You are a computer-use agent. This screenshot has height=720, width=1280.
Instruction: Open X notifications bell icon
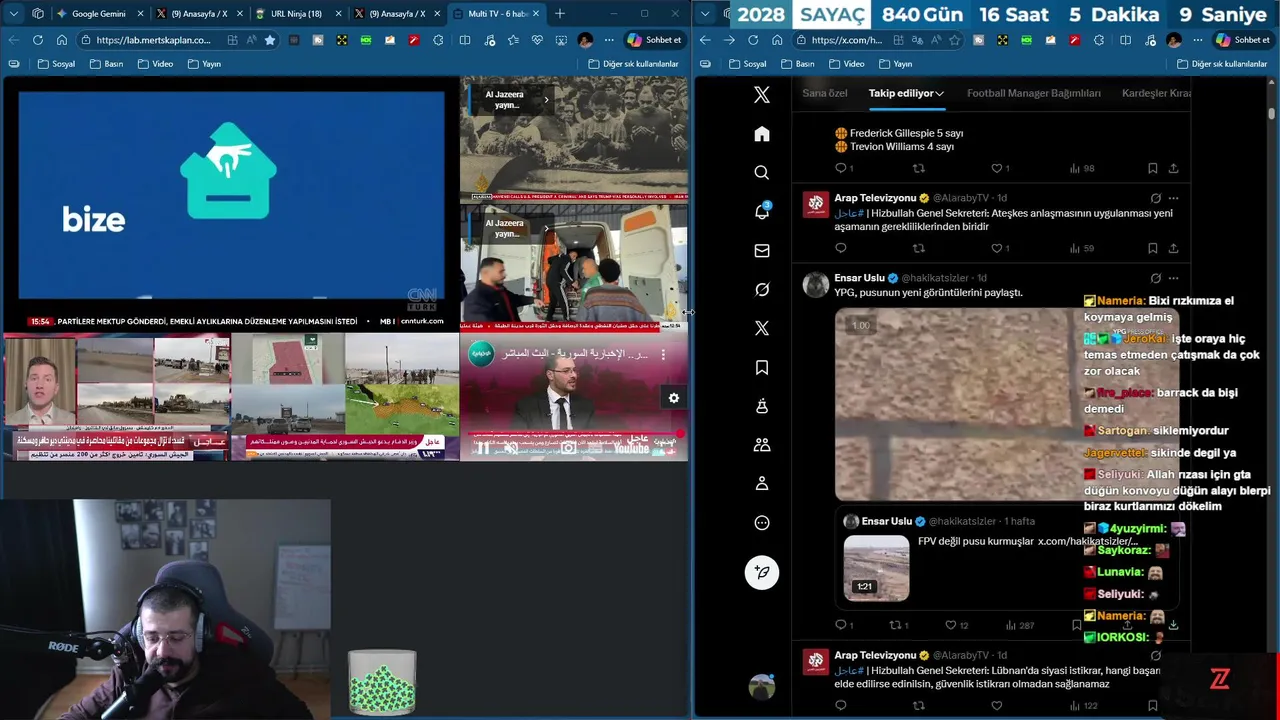[762, 211]
